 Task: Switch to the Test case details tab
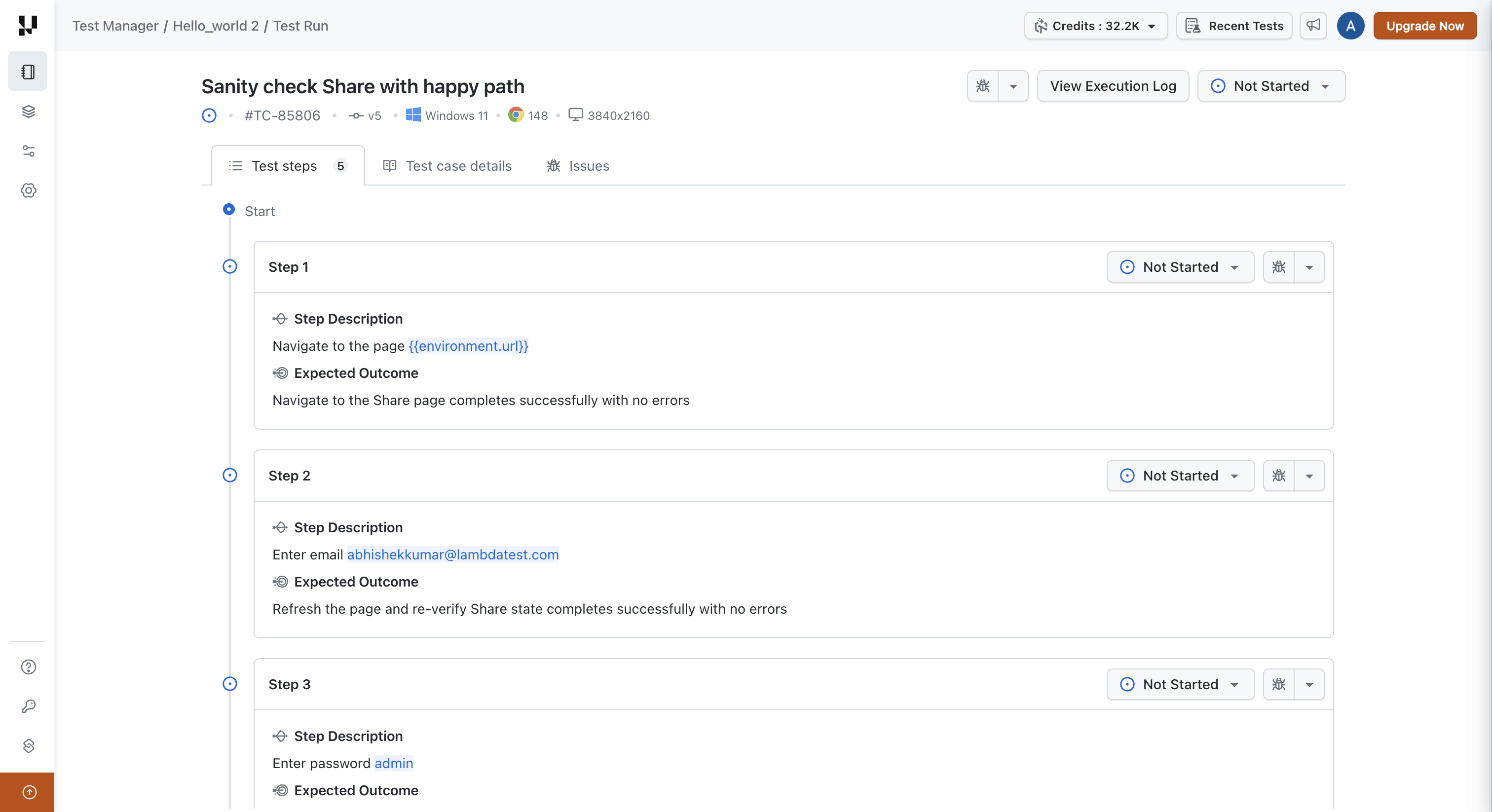pos(447,166)
